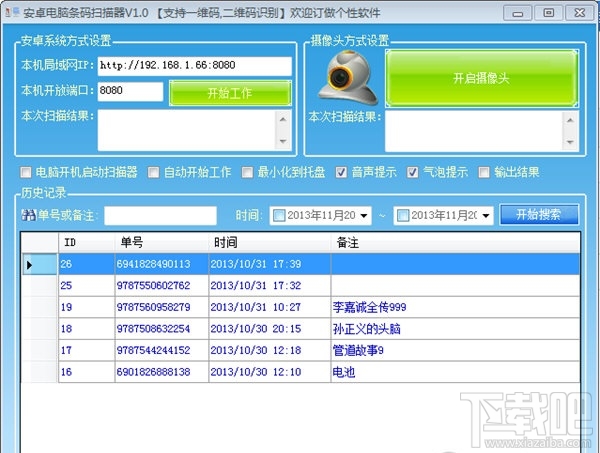Screen dimensions: 600x453
Task: Focus the 本机局域网IP address field
Action: 194,66
